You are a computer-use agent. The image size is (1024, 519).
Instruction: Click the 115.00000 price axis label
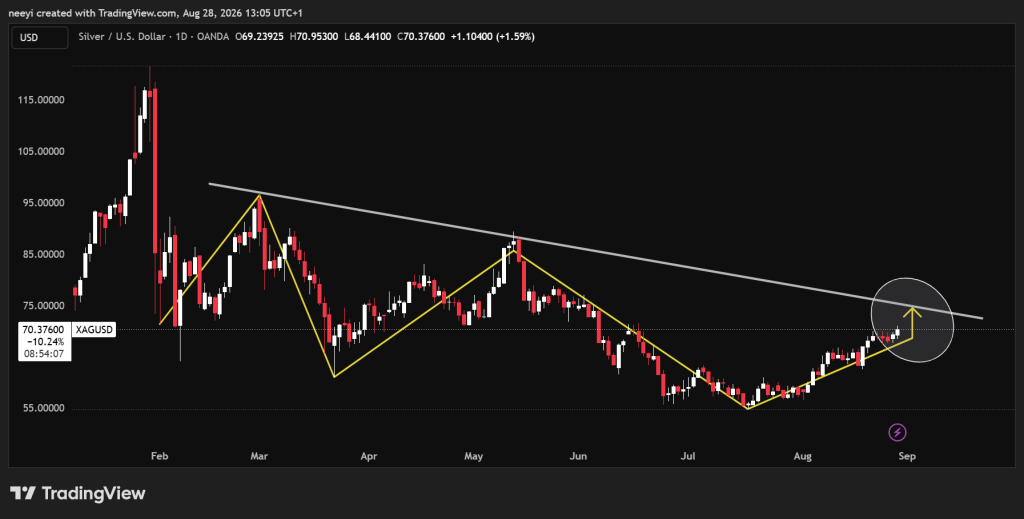[41, 100]
